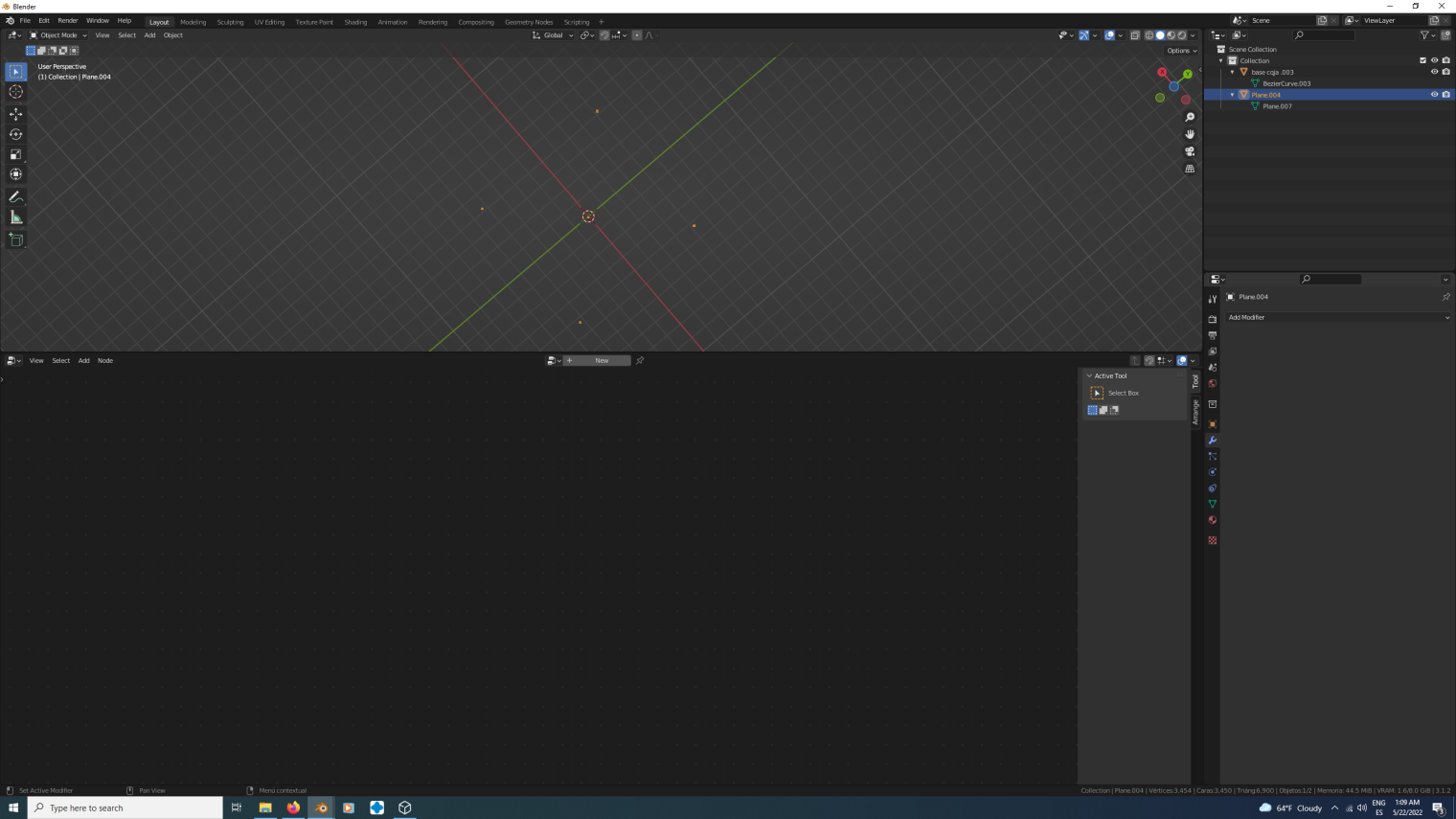Toggle the camera view icon
The image size is (1456, 819).
pyautogui.click(x=1190, y=151)
